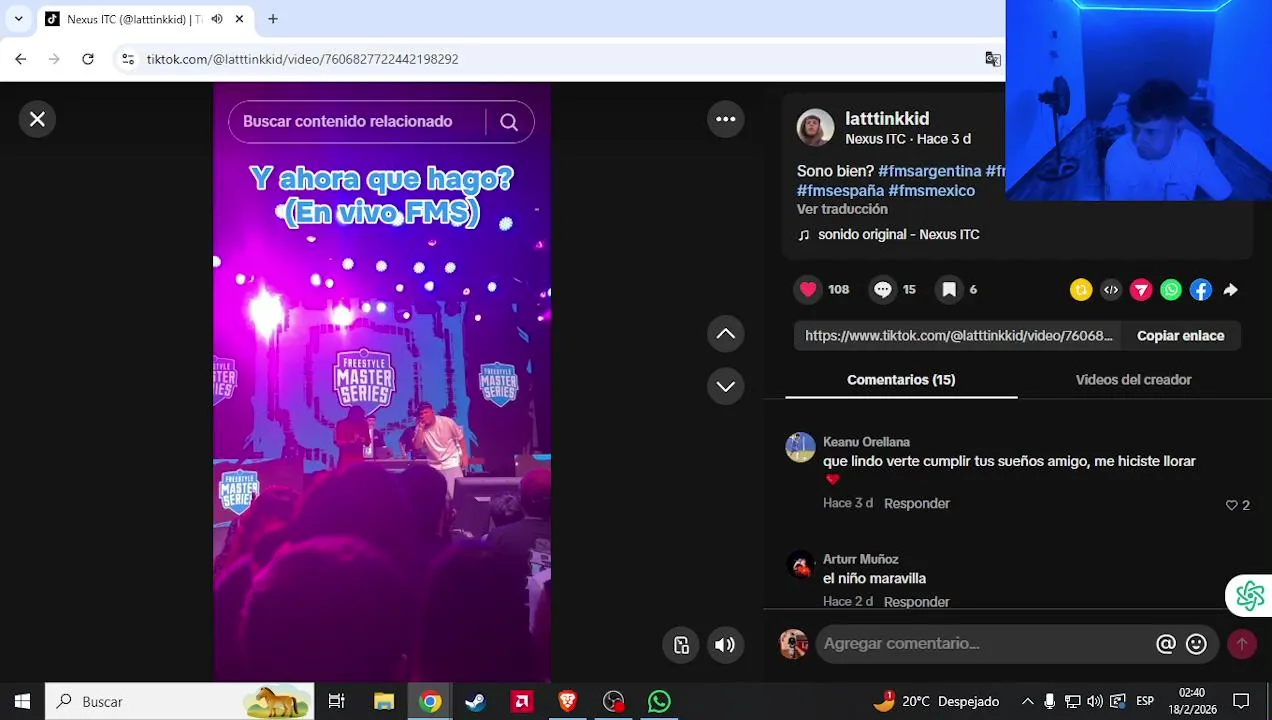Click Ver traducción link
Image resolution: width=1272 pixels, height=720 pixels.
(842, 209)
